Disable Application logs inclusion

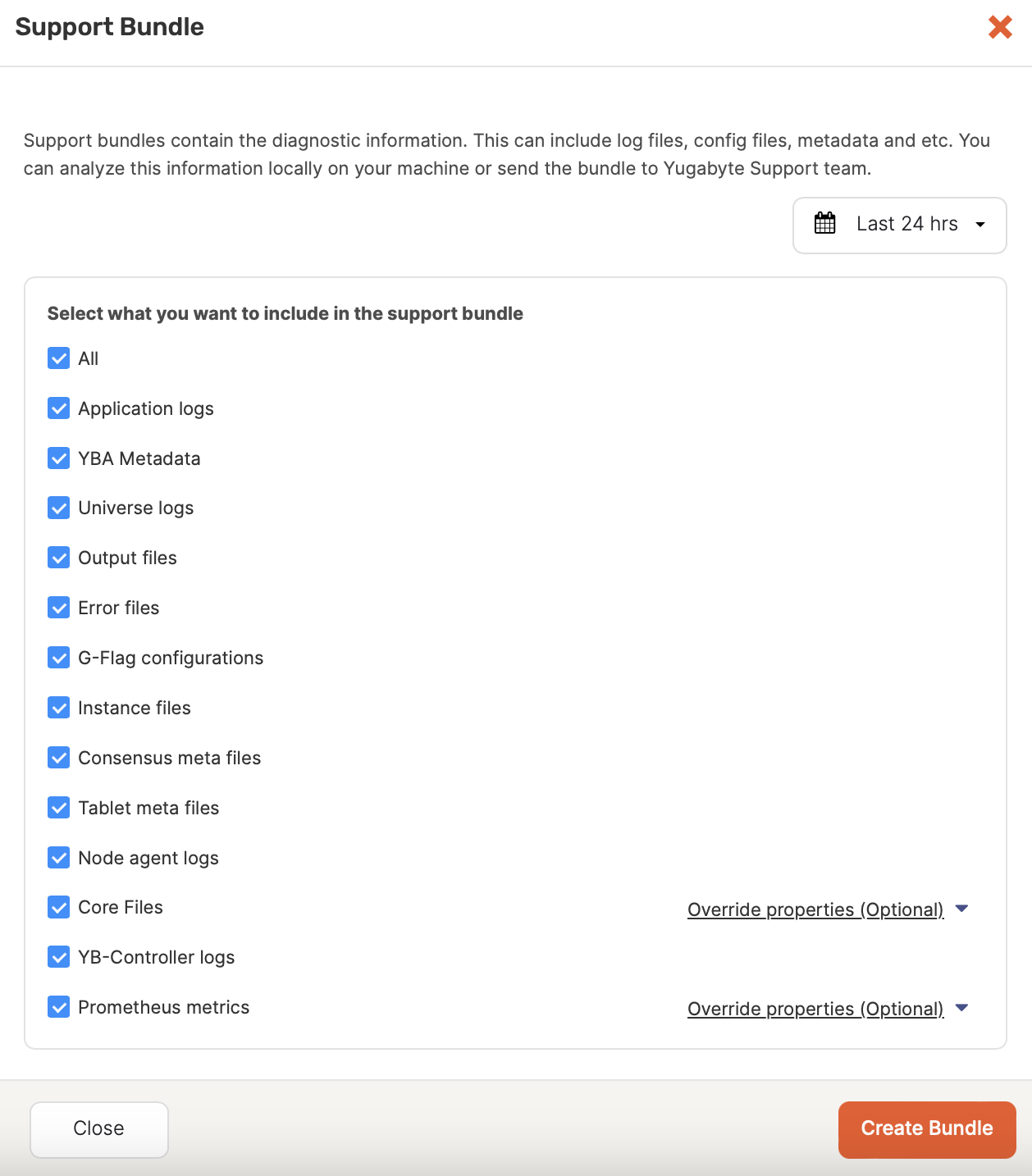pos(58,408)
